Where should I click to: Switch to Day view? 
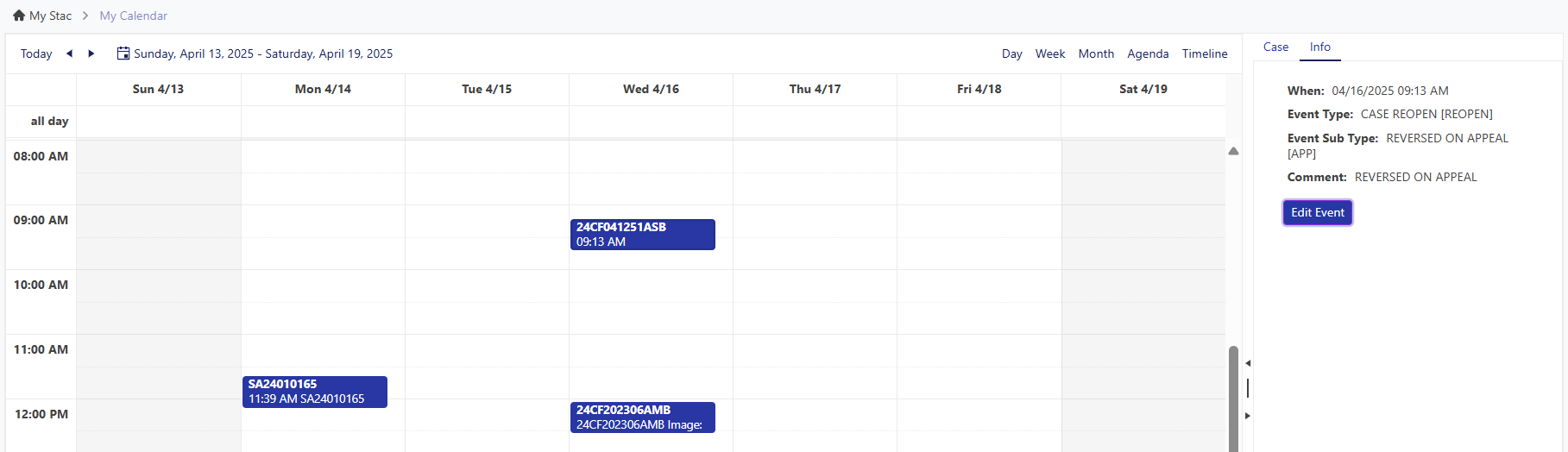coord(1011,53)
